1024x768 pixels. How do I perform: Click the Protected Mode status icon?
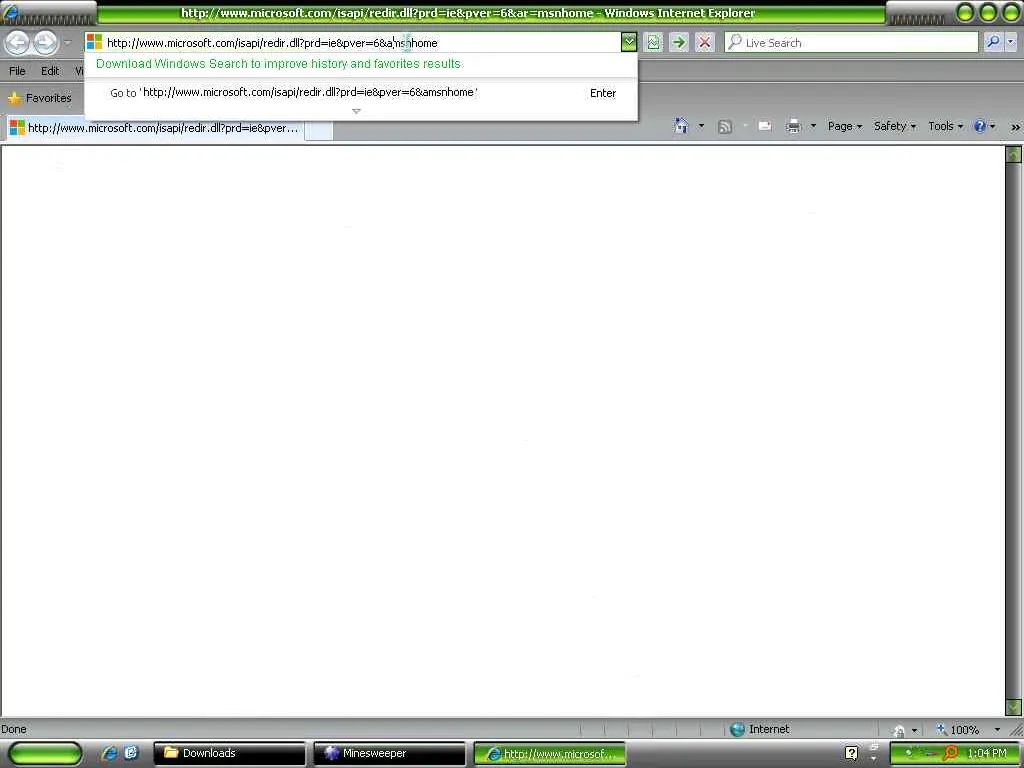click(x=899, y=731)
